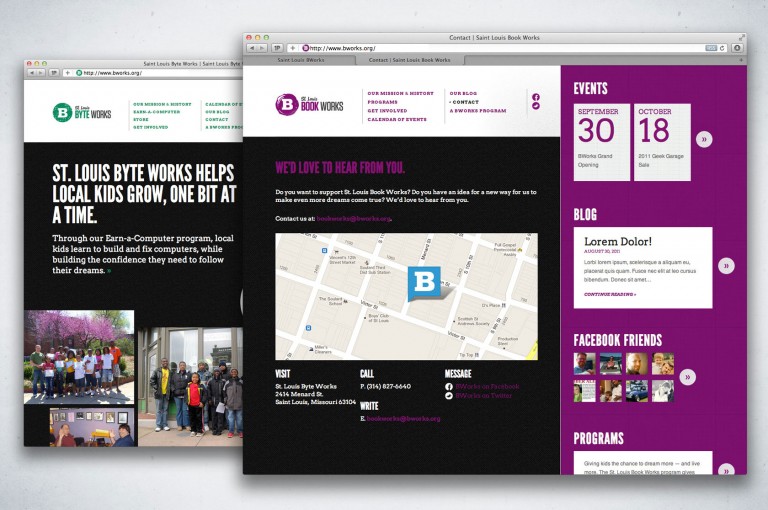
Task: Click the green St. Louis Byte Works logo
Action: (82, 113)
